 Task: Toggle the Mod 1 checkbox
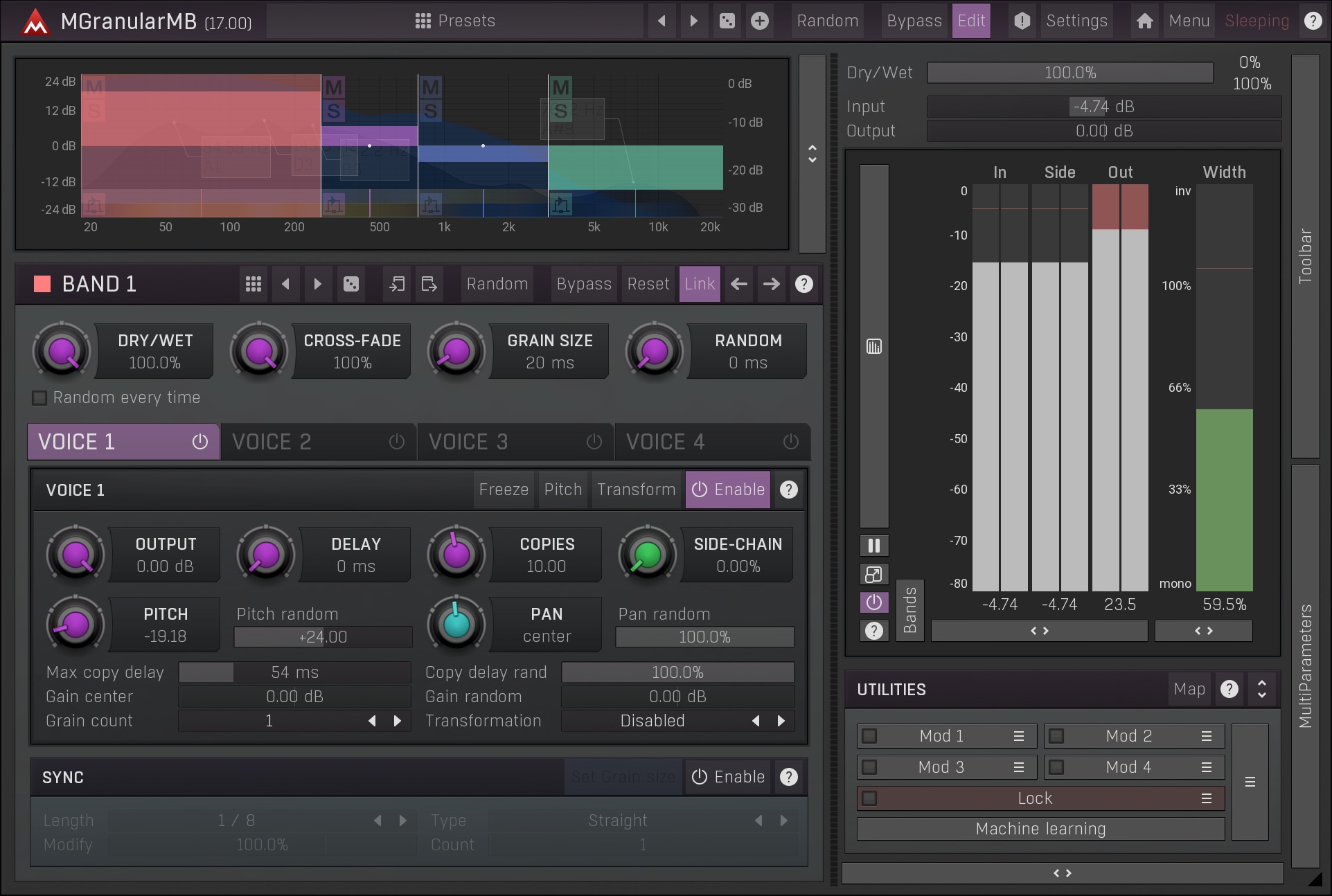tap(869, 736)
